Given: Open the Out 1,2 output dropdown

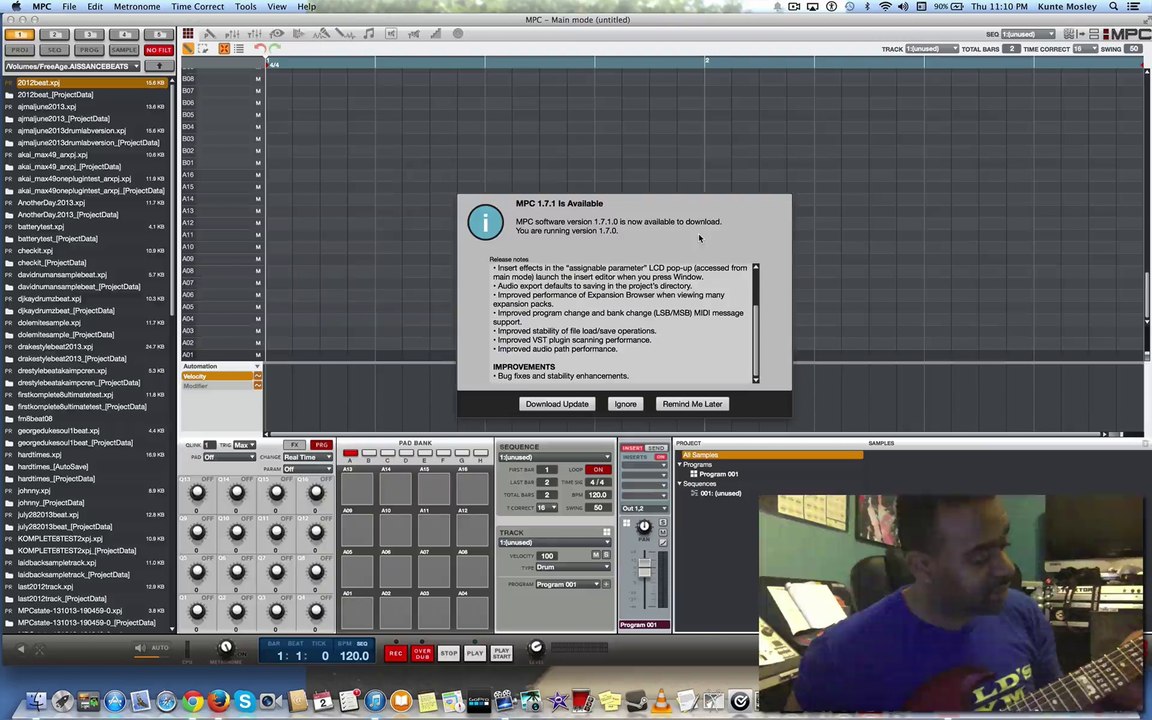Looking at the screenshot, I should 644,508.
